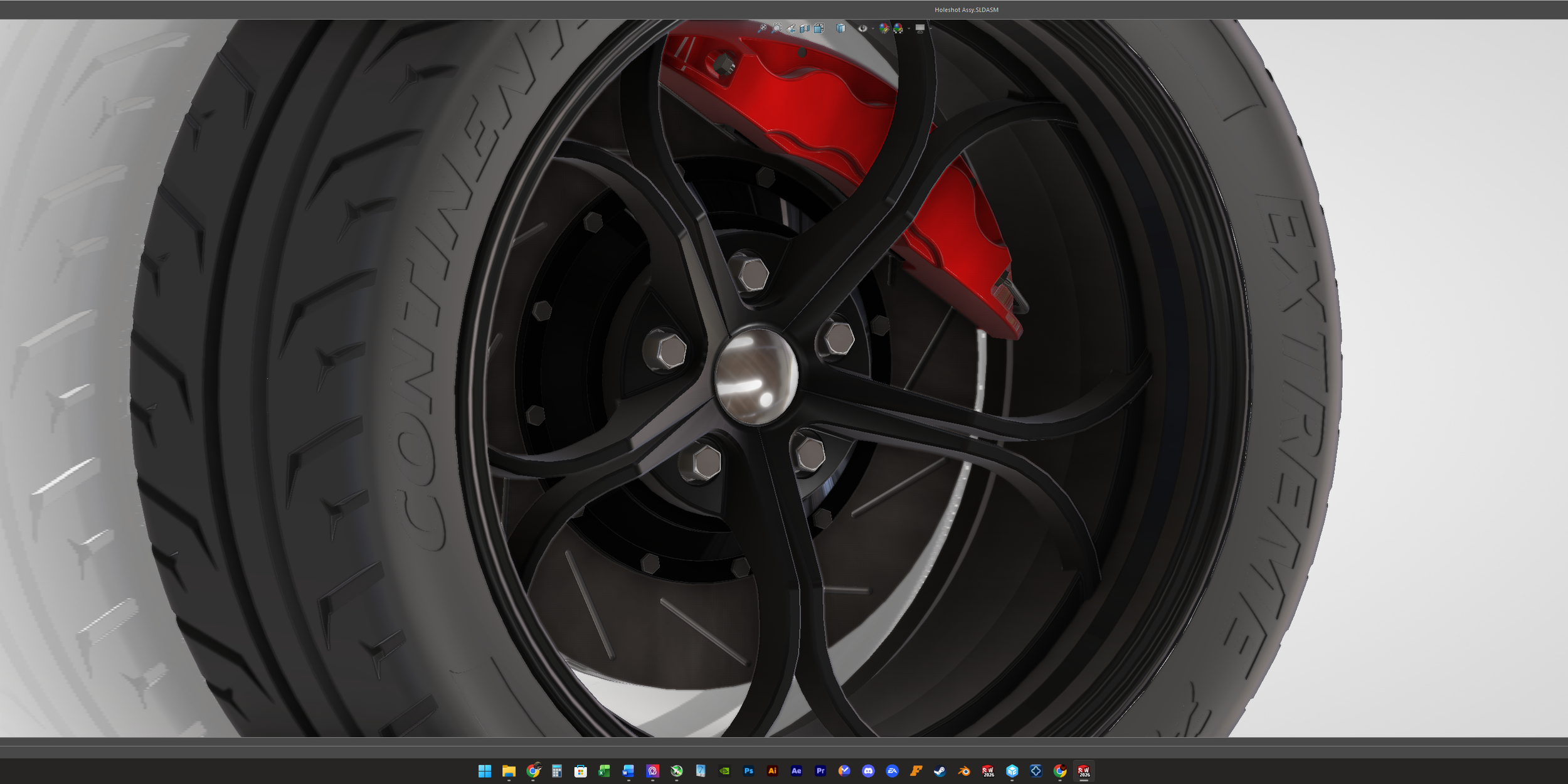The width and height of the screenshot is (1568, 784).
Task: Launch After Effects from the taskbar
Action: pos(797,771)
